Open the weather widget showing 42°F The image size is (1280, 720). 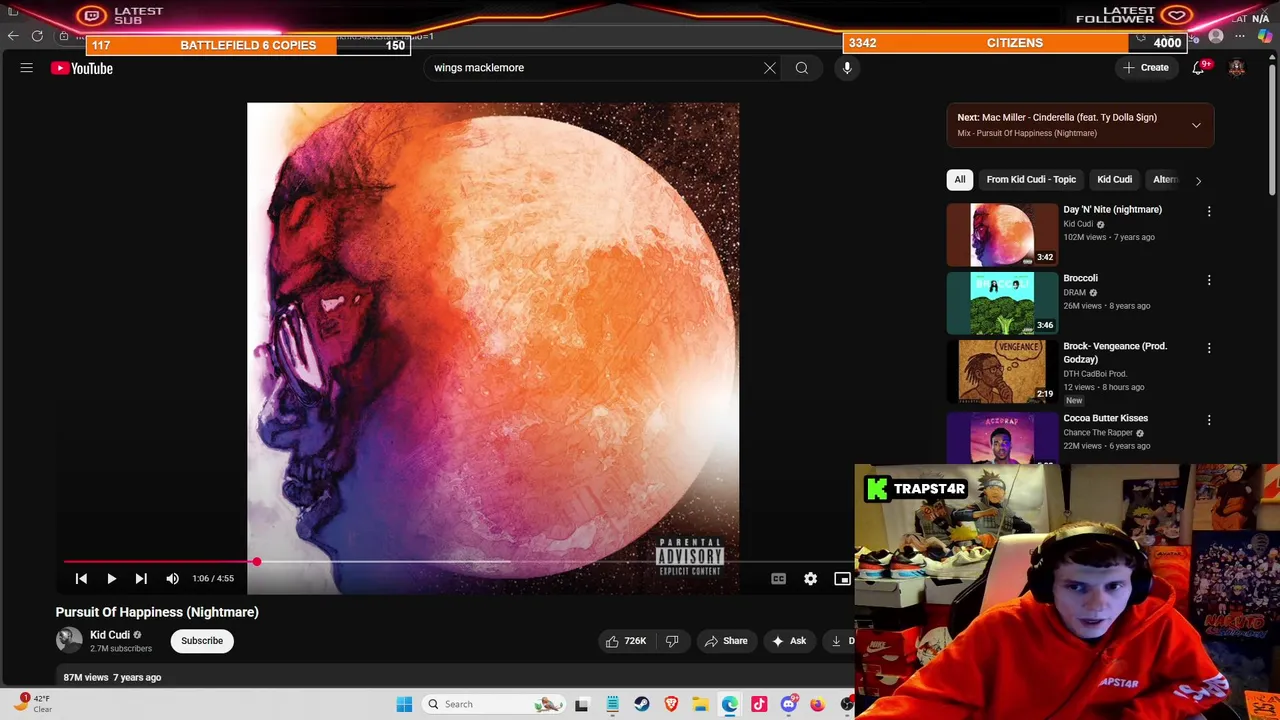33,703
